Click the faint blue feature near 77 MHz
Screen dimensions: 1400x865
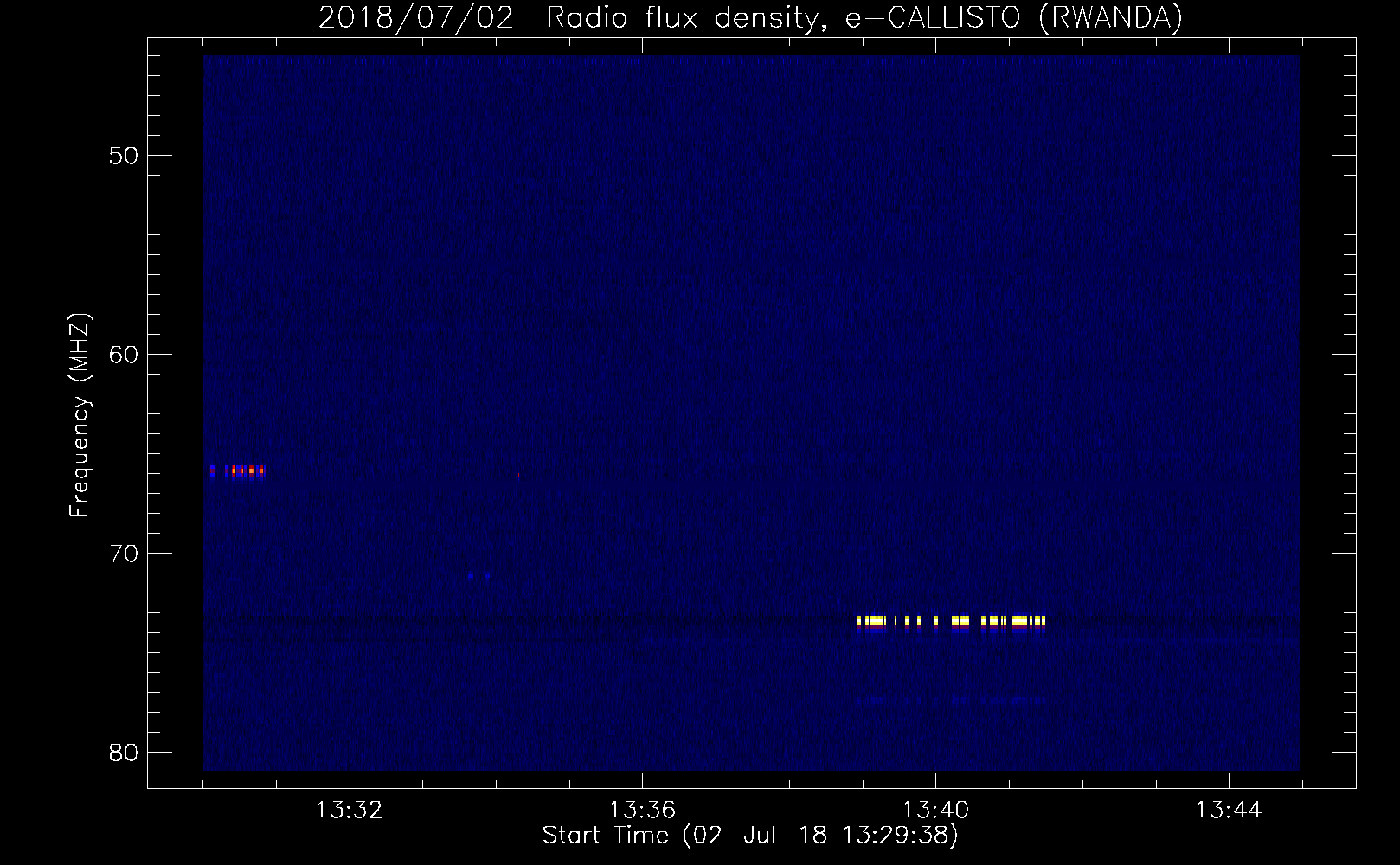tap(952, 699)
